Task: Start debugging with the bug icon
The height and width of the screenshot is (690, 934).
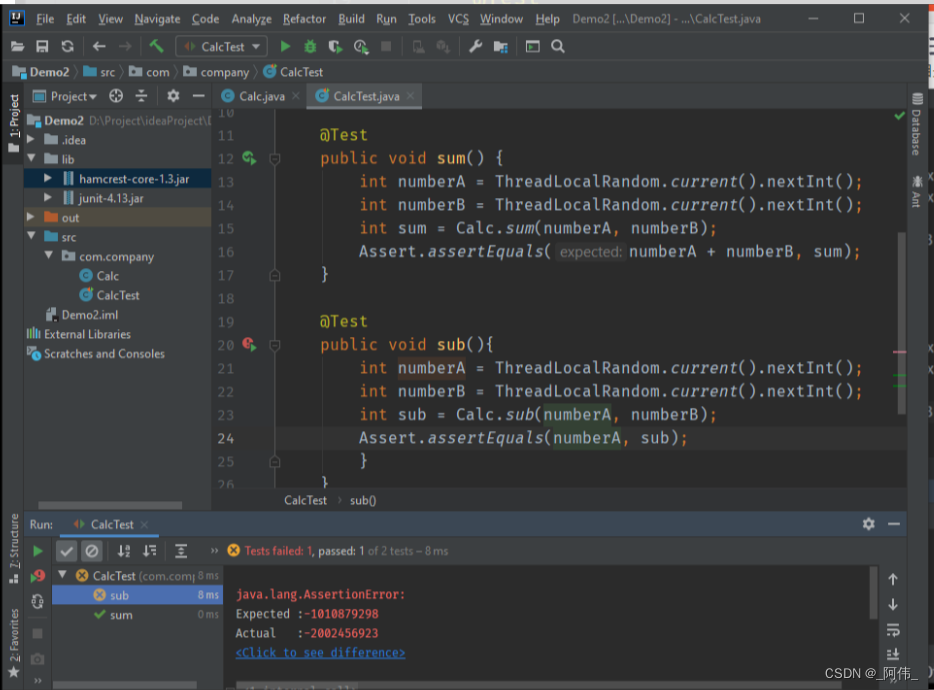Action: point(308,46)
